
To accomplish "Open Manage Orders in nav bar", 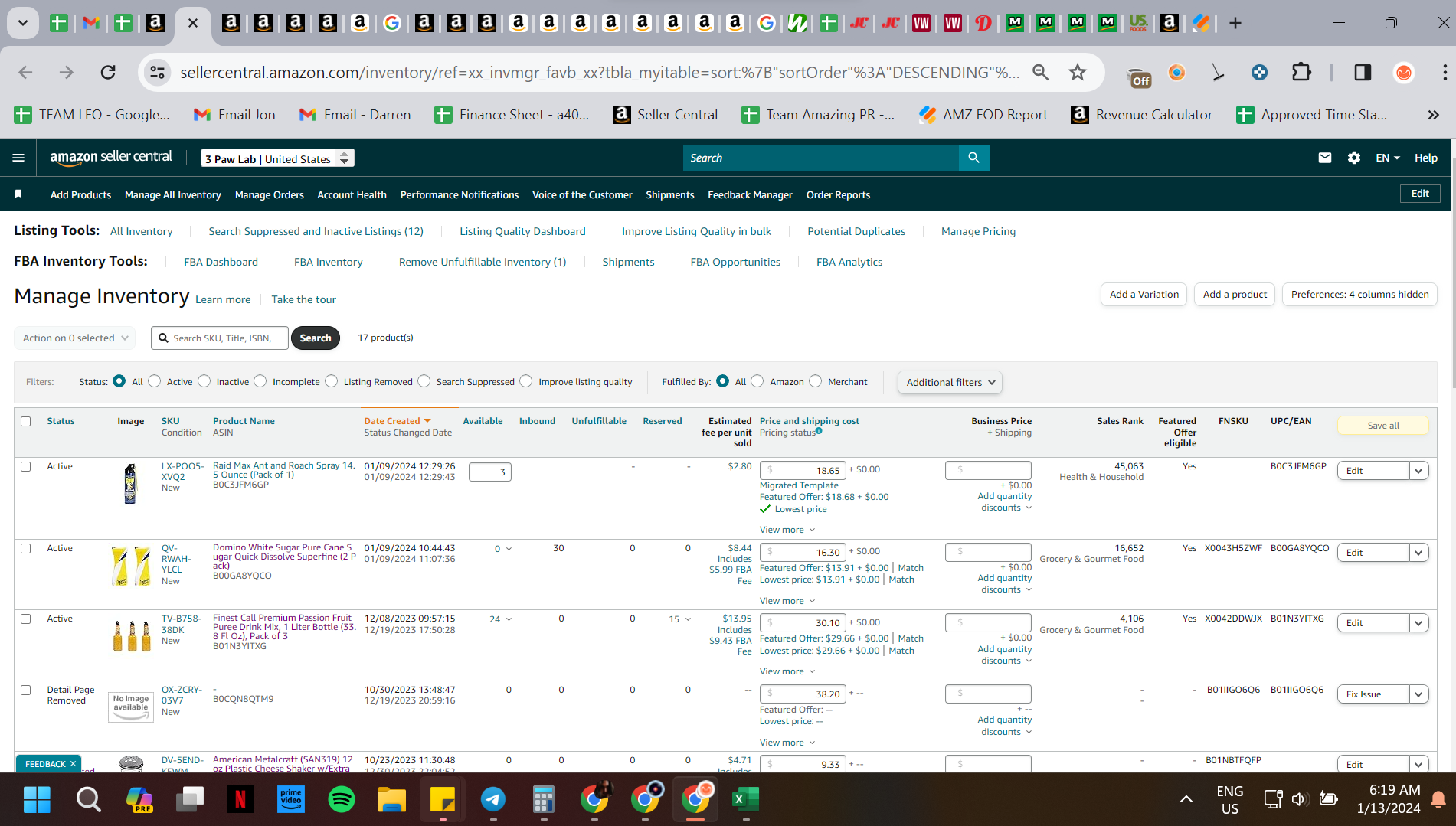I will (x=270, y=194).
